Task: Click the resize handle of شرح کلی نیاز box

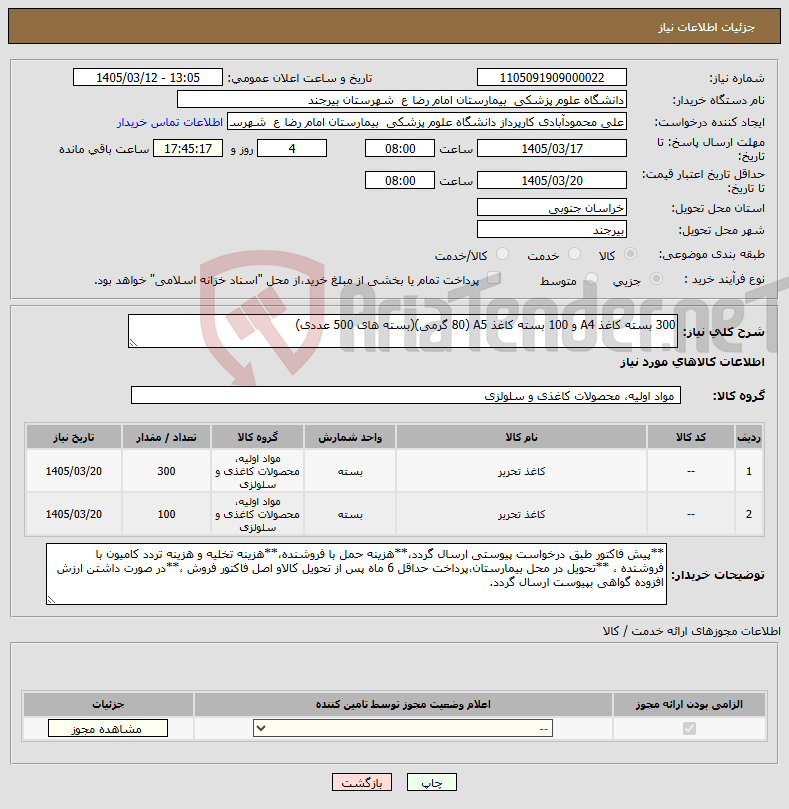Action: tap(133, 343)
